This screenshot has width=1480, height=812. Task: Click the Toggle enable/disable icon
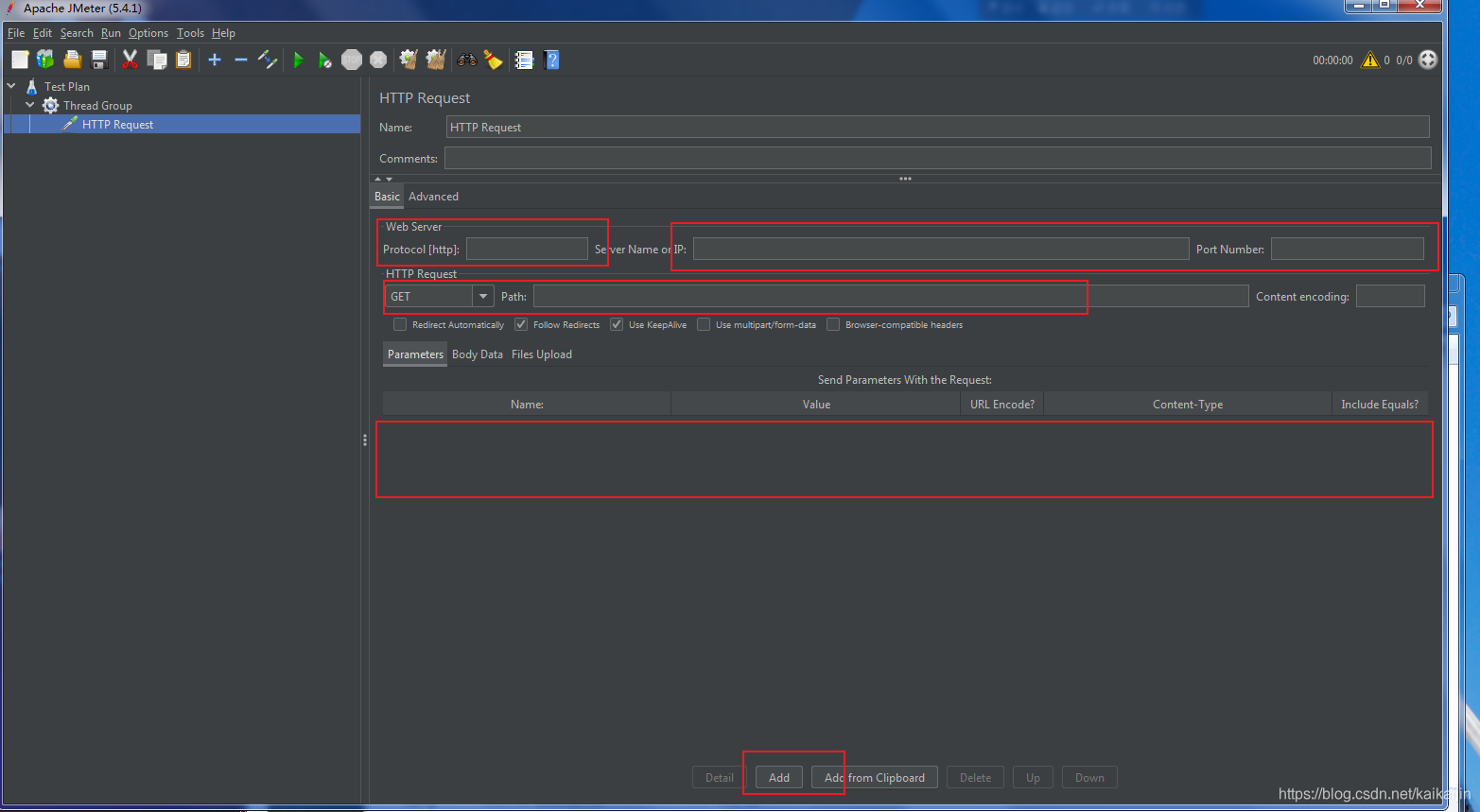point(268,60)
